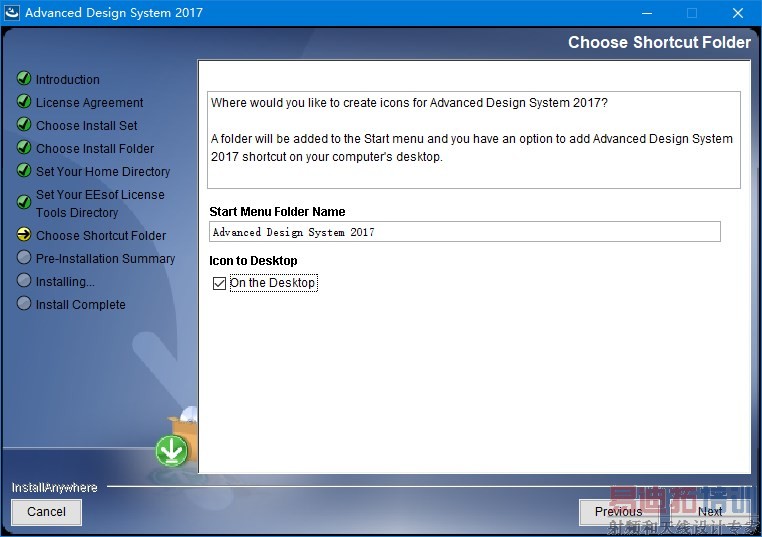Select the Set Your Home Directory step
This screenshot has height=537, width=762.
point(103,172)
